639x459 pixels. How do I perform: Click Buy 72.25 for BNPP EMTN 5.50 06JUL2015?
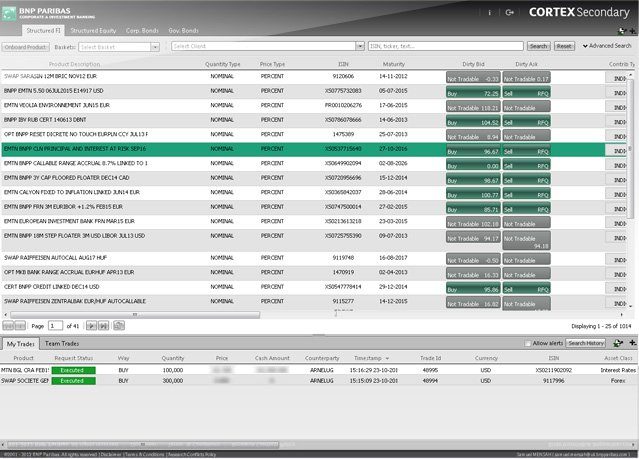(x=473, y=92)
